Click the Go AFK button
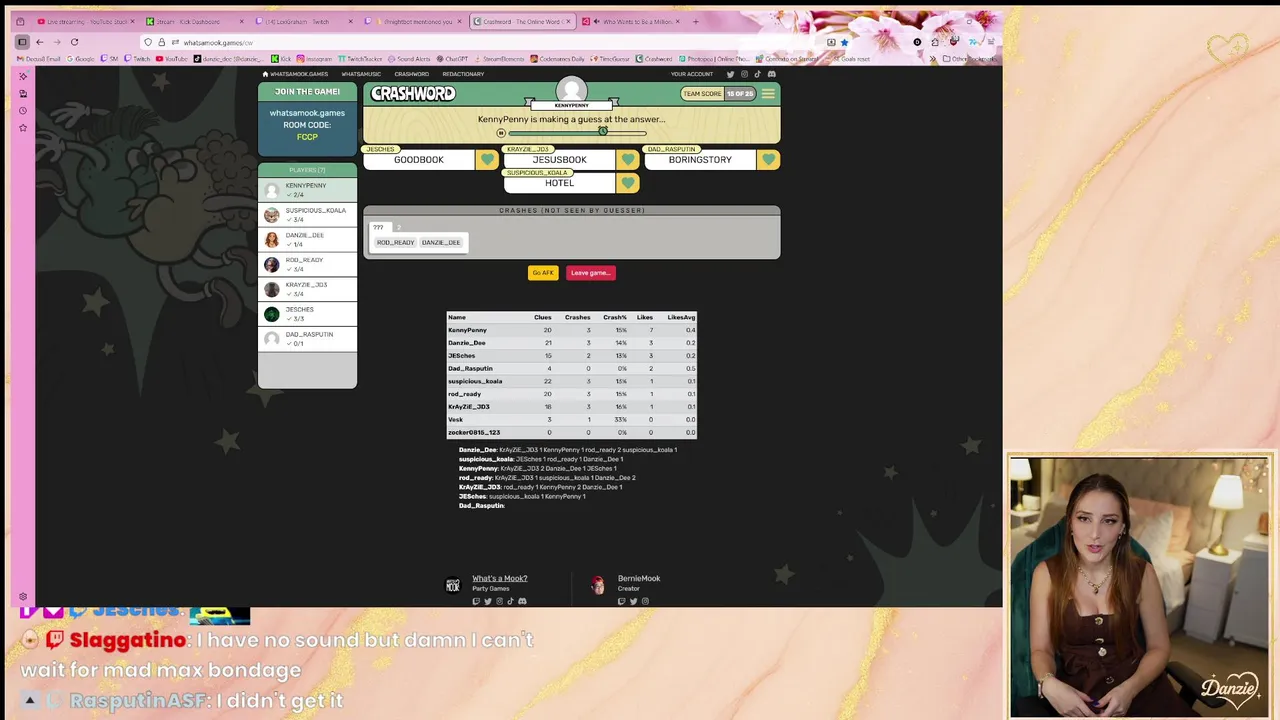The width and height of the screenshot is (1280, 720). click(x=543, y=273)
